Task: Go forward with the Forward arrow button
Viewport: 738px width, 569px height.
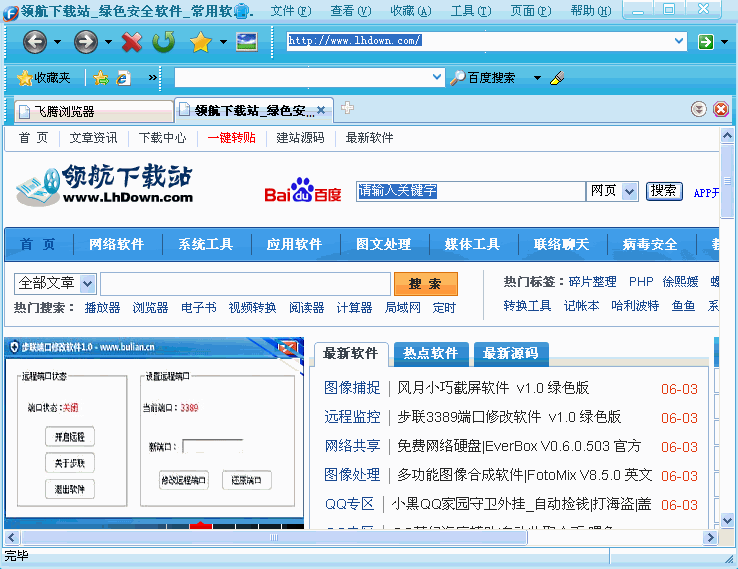Action: pos(86,42)
